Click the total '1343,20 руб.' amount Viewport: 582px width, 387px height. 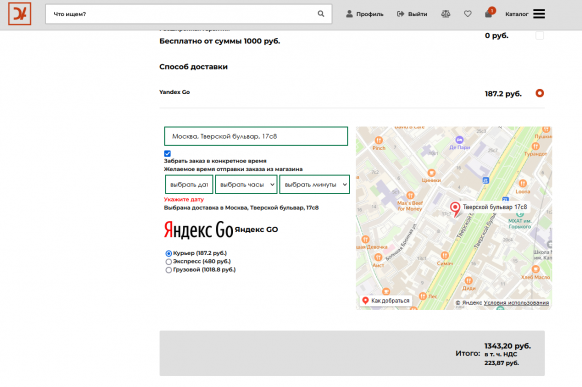click(507, 346)
